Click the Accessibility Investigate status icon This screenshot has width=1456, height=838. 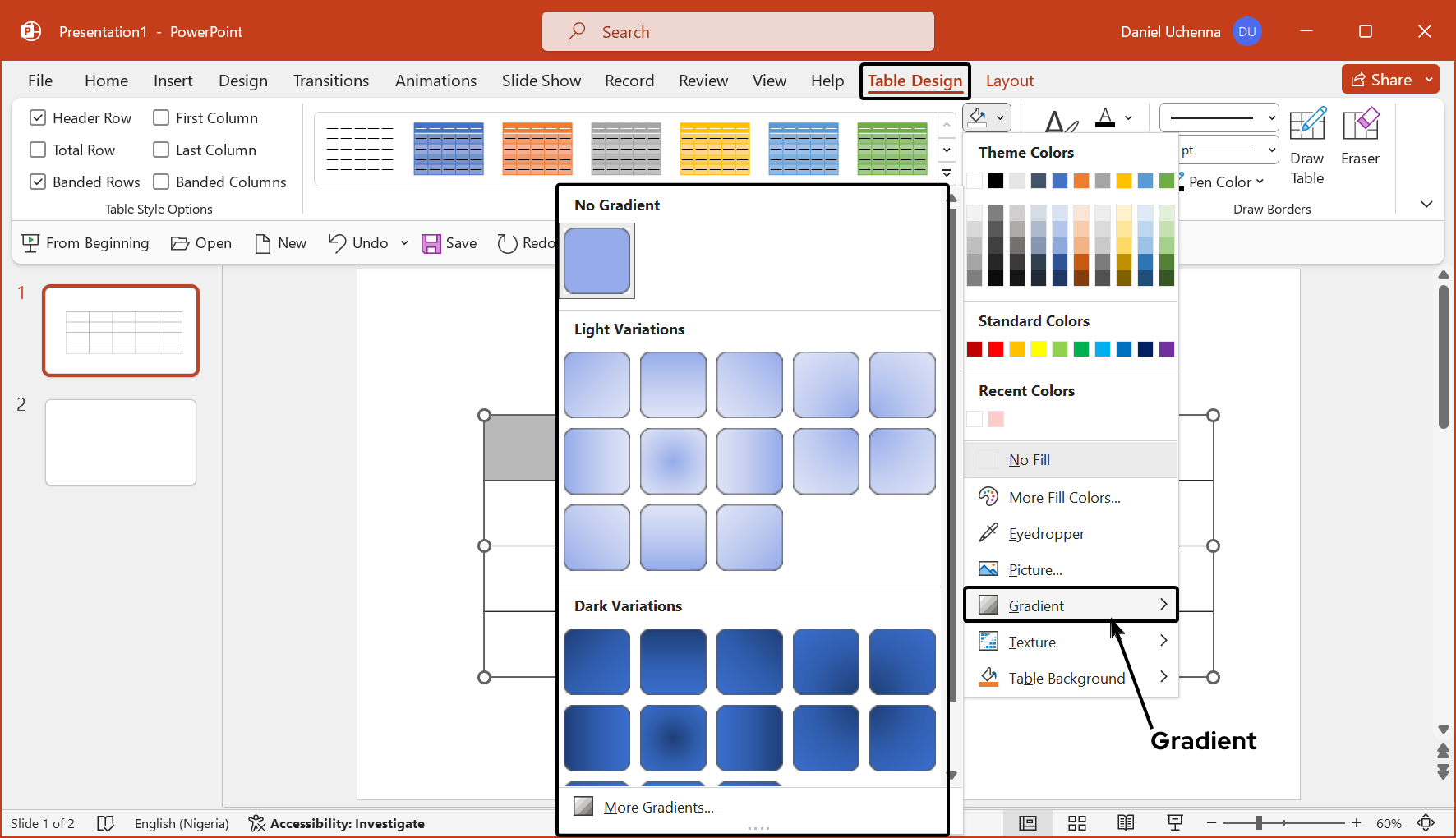pyautogui.click(x=337, y=823)
